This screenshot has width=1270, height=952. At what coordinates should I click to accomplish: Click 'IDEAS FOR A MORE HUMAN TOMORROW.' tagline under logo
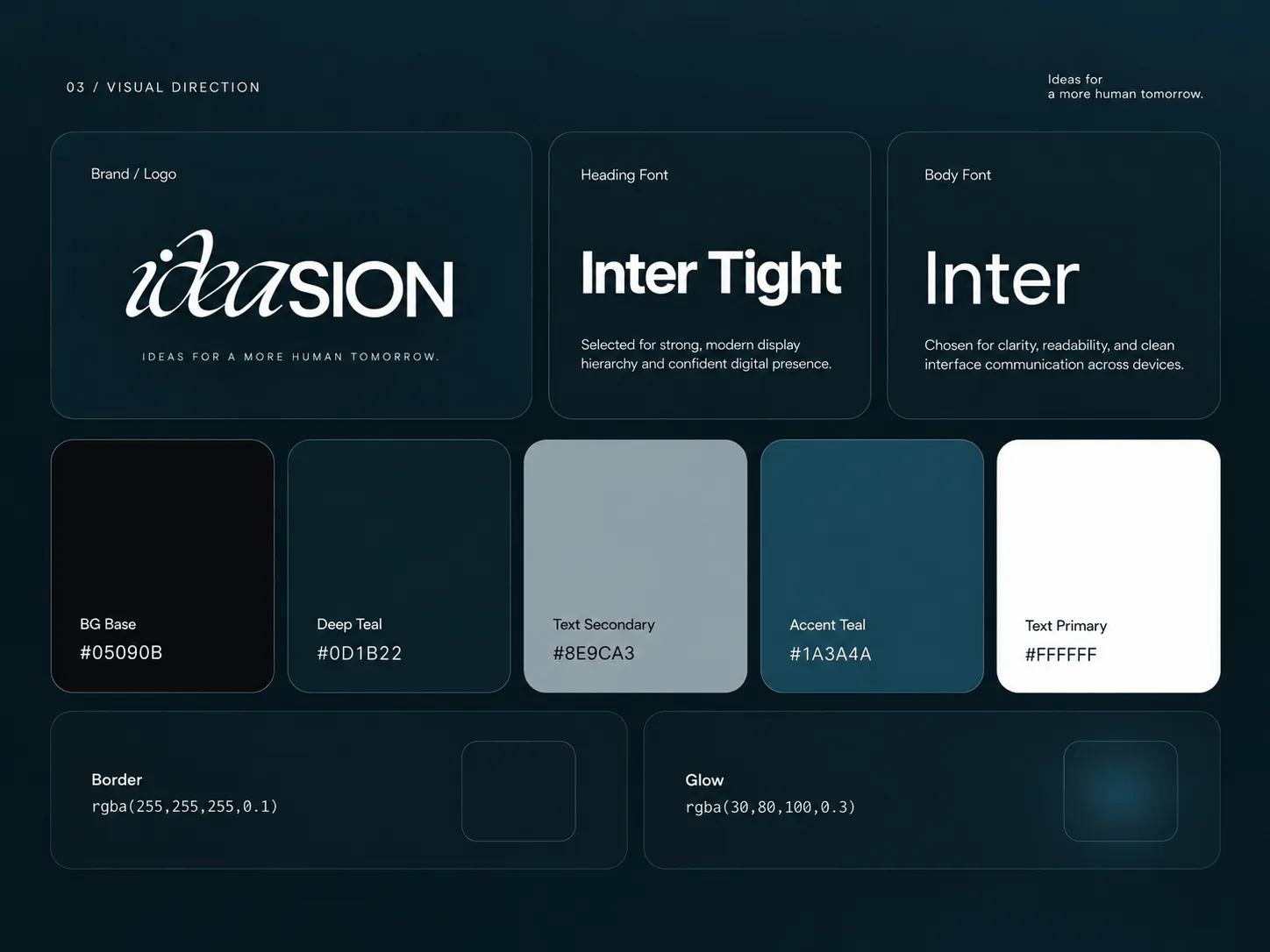291,357
